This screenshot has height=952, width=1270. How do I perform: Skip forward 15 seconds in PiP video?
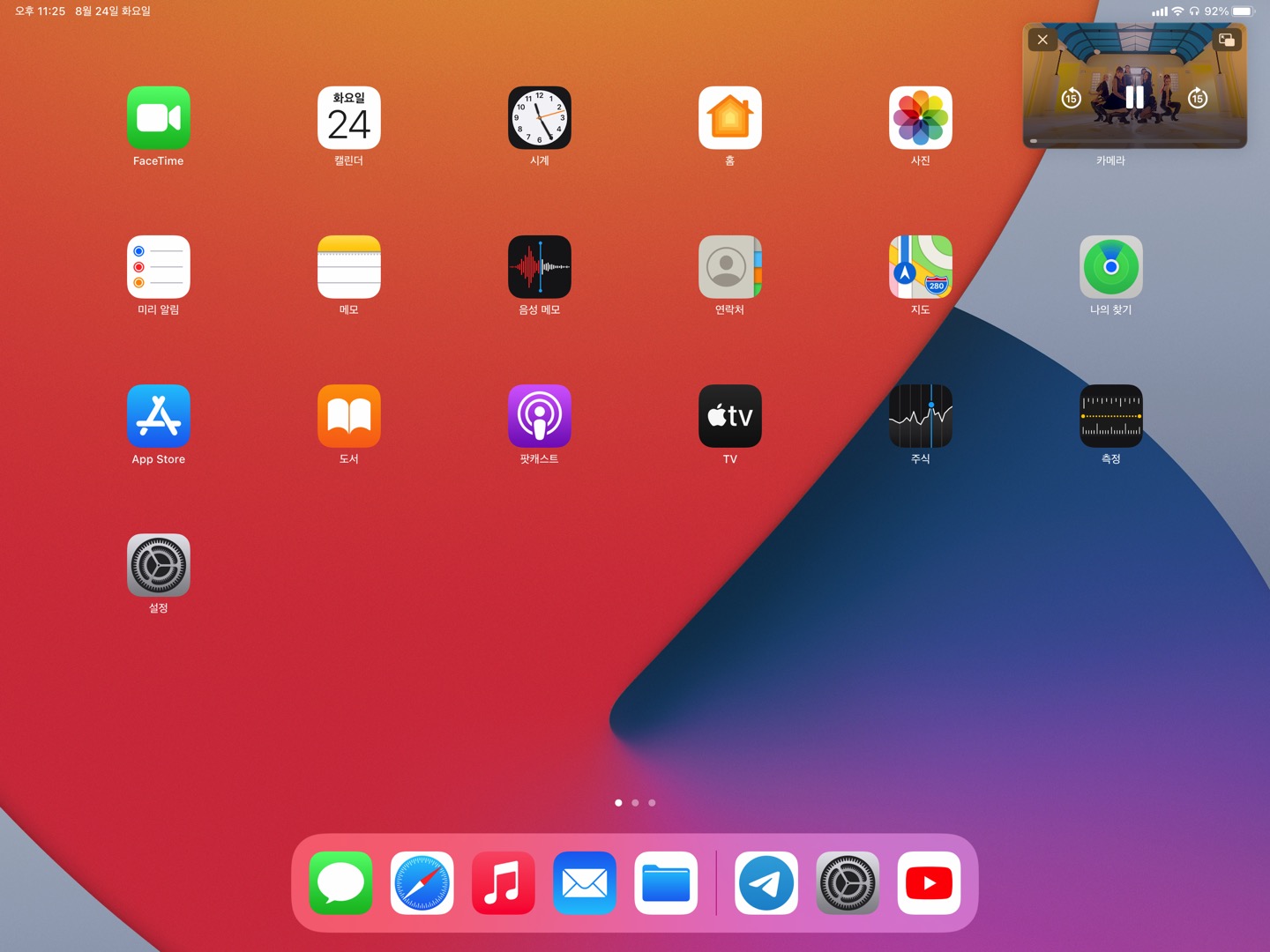click(1198, 98)
